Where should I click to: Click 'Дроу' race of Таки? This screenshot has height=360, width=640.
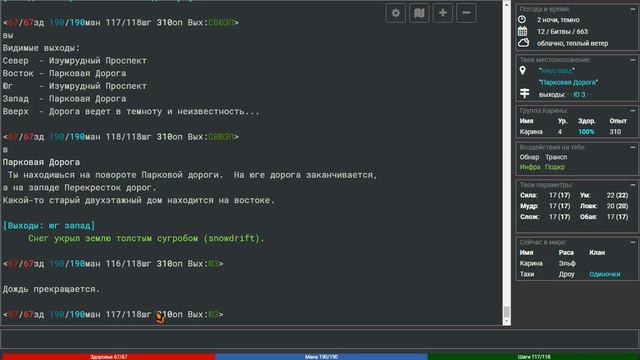coord(567,274)
